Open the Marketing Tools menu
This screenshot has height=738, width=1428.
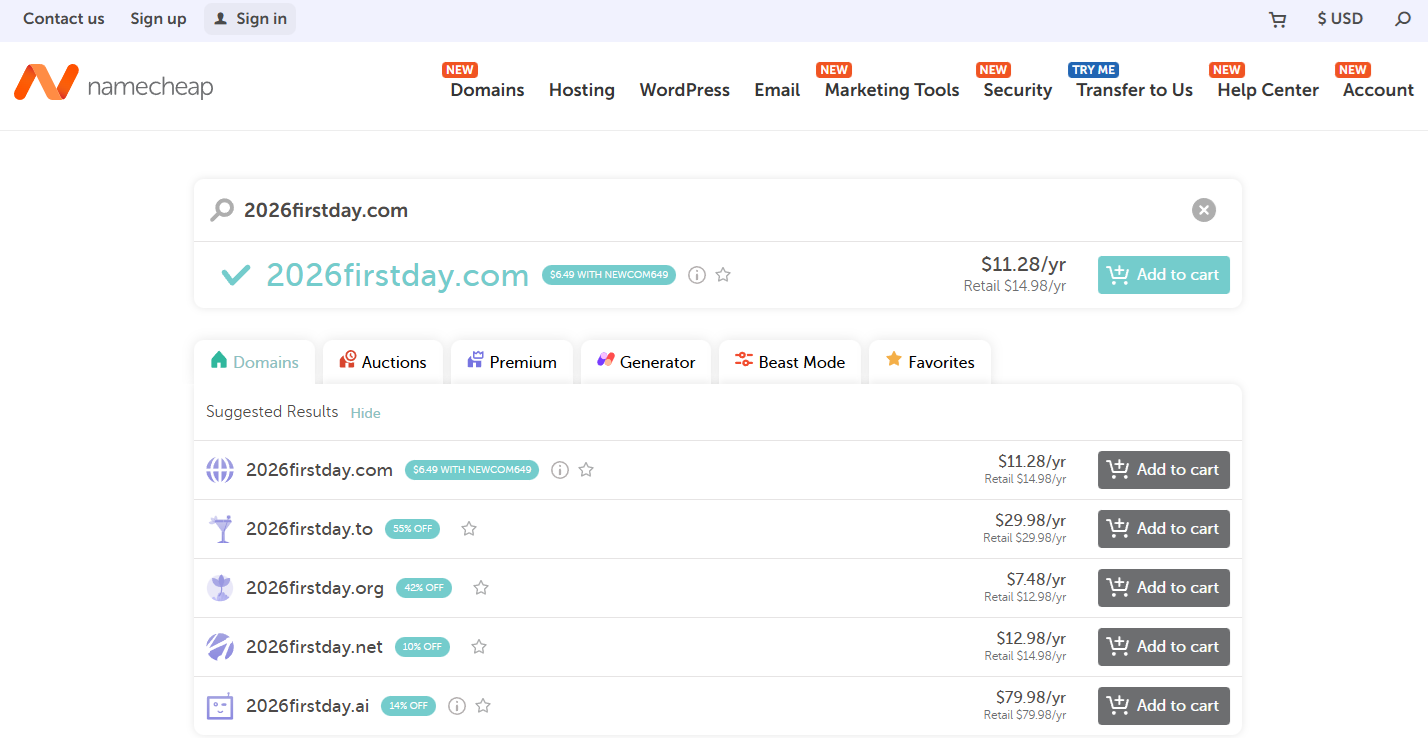[x=892, y=90]
